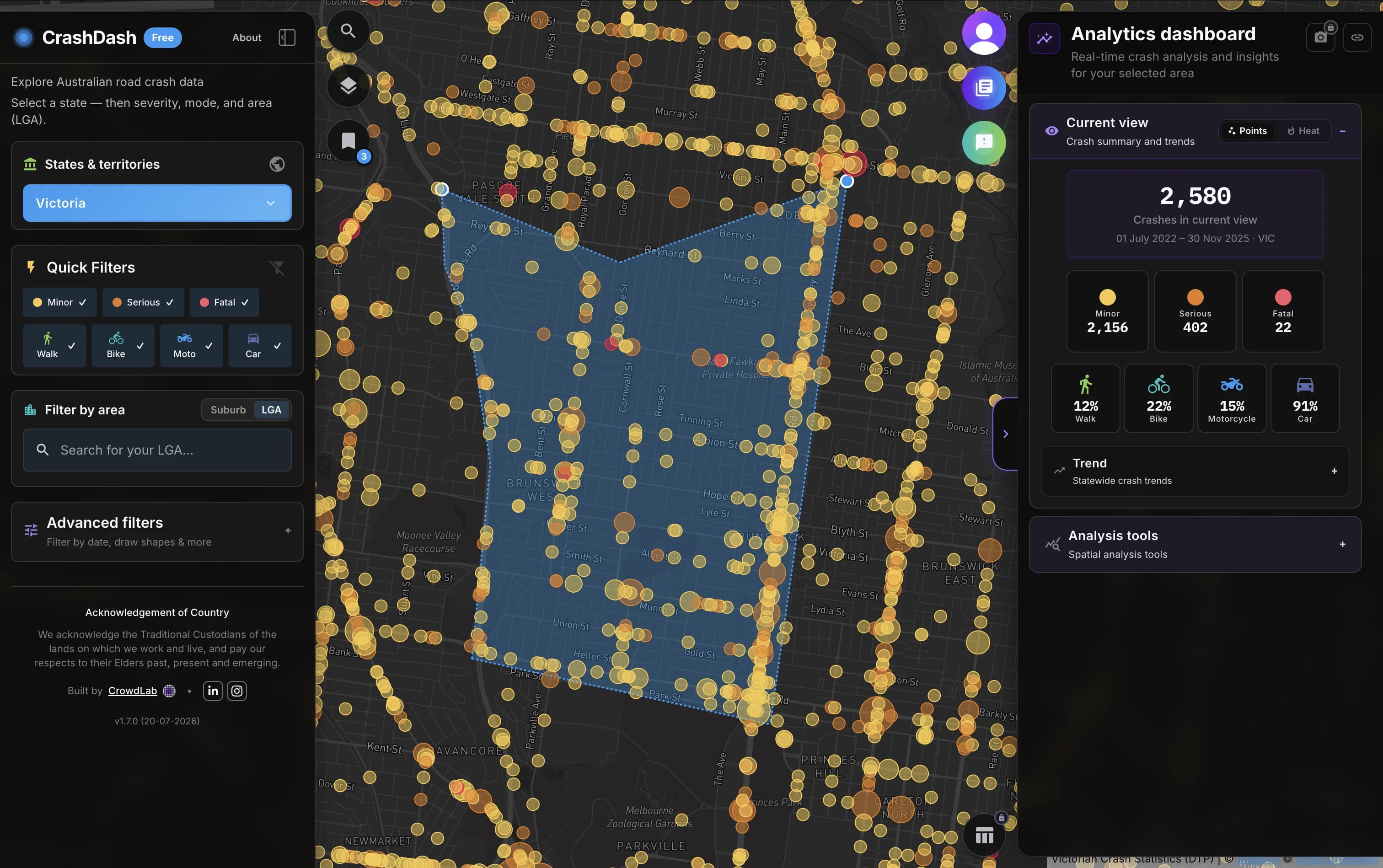Image resolution: width=1383 pixels, height=868 pixels.
Task: Click the Car 91% stat card
Action: point(1305,398)
